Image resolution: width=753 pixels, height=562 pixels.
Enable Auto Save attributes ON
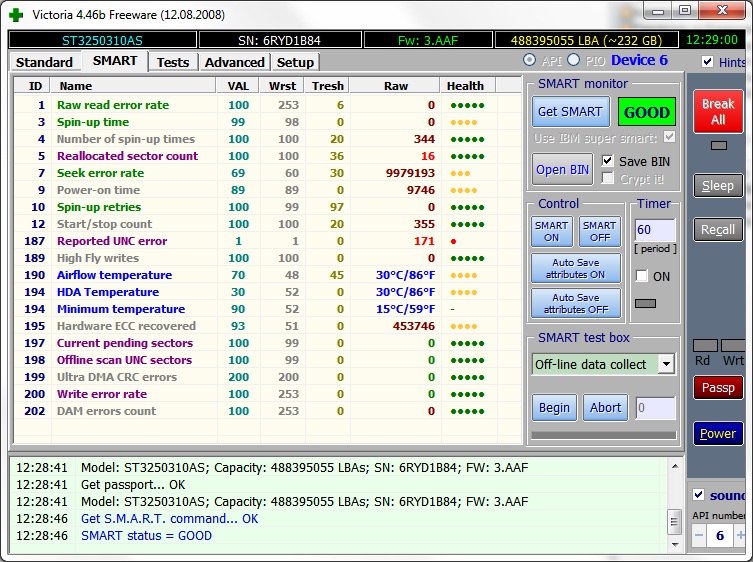(x=575, y=269)
